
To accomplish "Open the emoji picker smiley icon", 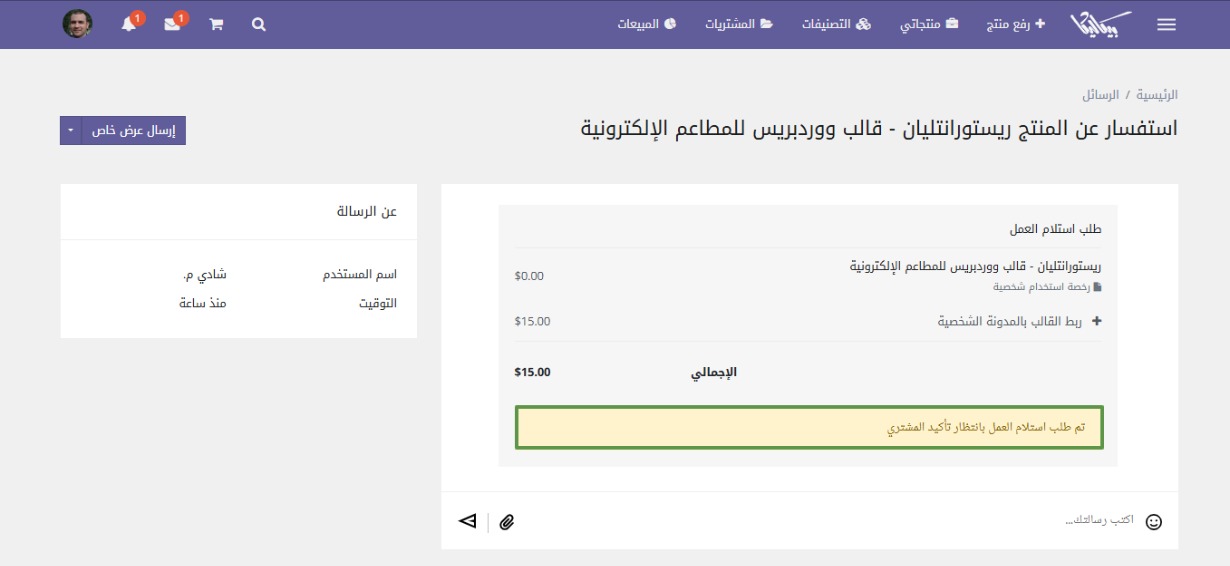I will pyautogui.click(x=1154, y=521).
